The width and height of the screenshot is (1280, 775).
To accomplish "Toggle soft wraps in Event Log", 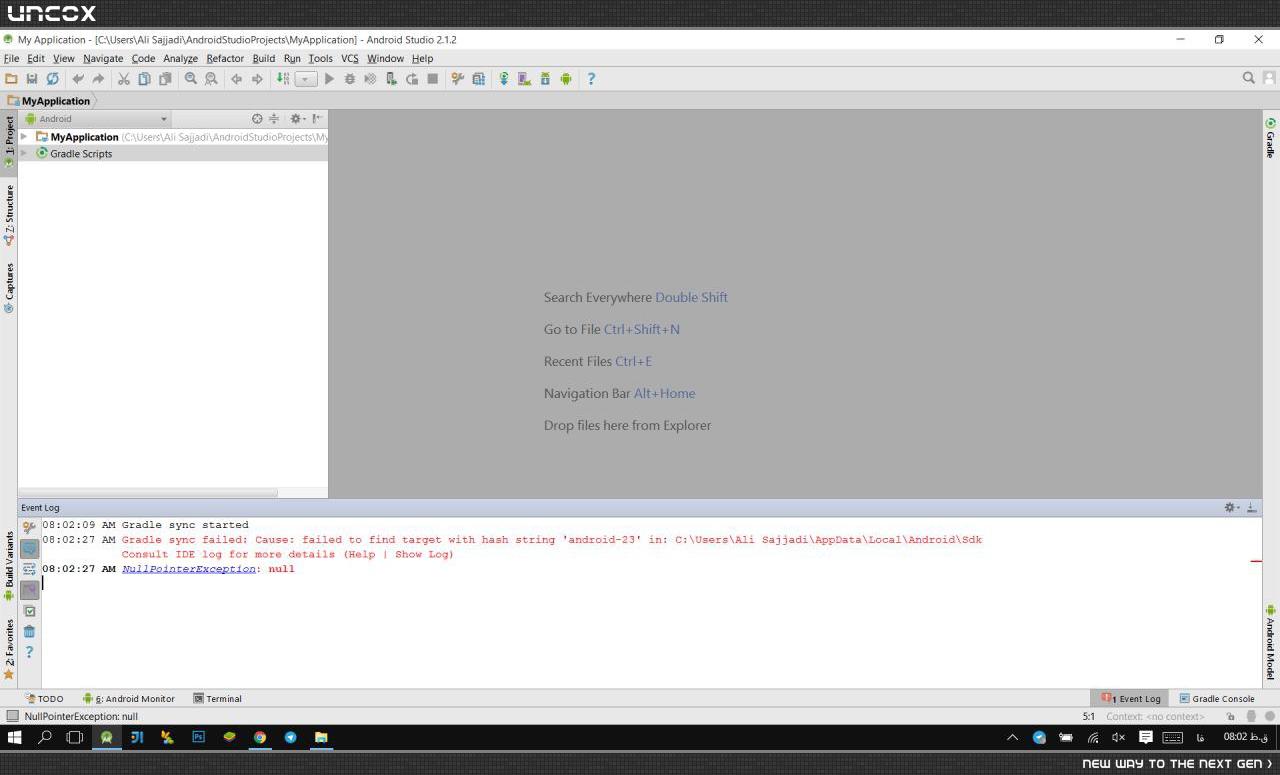I will [x=29, y=569].
